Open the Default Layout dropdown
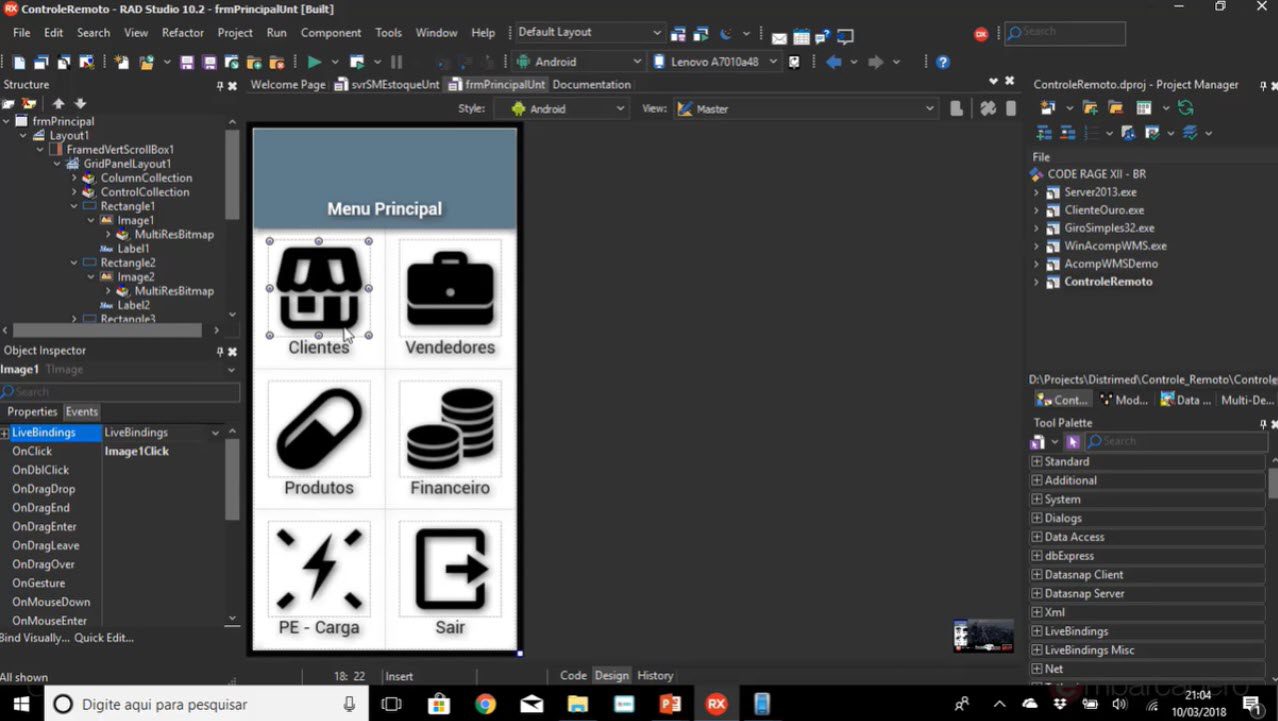Screen dimensions: 1278x721 click(589, 32)
